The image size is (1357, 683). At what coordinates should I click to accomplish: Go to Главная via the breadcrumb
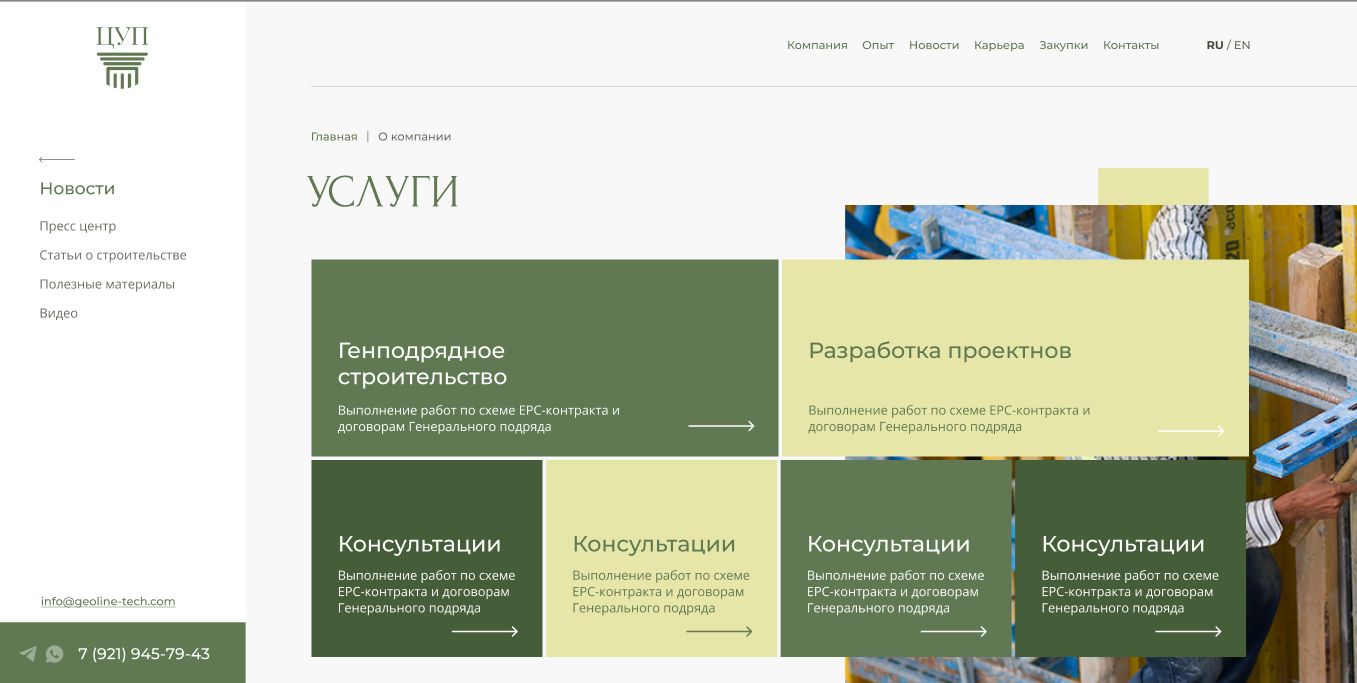pos(333,135)
